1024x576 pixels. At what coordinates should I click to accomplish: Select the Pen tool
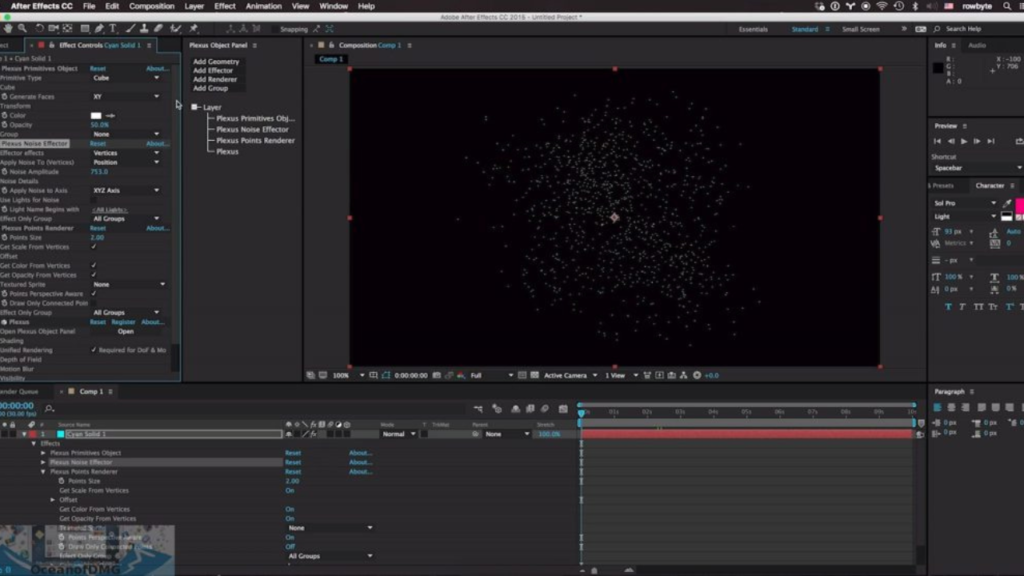click(99, 29)
